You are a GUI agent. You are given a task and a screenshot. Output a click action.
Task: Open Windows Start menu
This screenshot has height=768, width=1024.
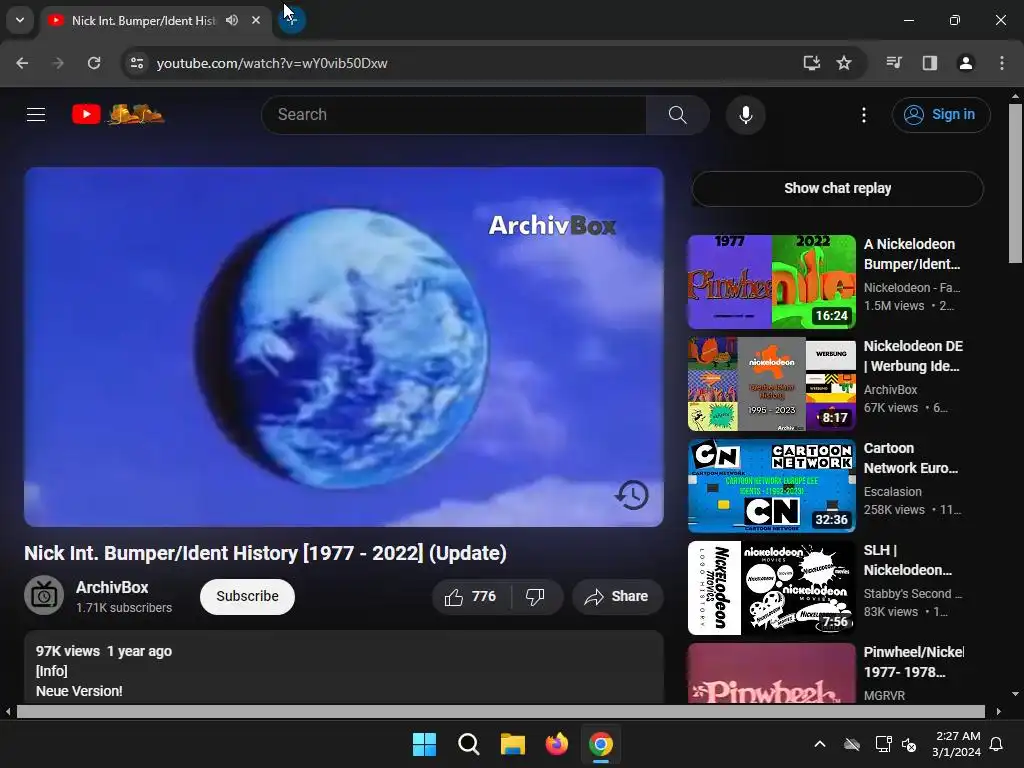(x=424, y=744)
